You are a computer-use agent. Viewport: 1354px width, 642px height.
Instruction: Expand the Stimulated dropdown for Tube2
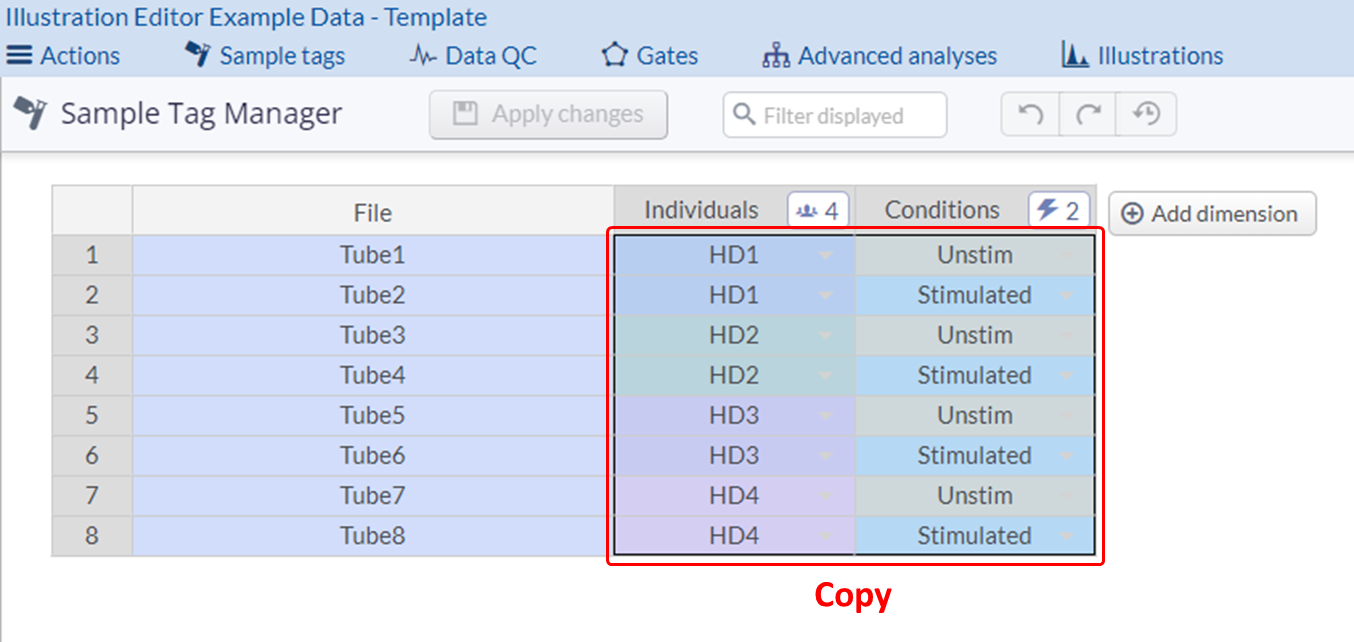[1066, 296]
